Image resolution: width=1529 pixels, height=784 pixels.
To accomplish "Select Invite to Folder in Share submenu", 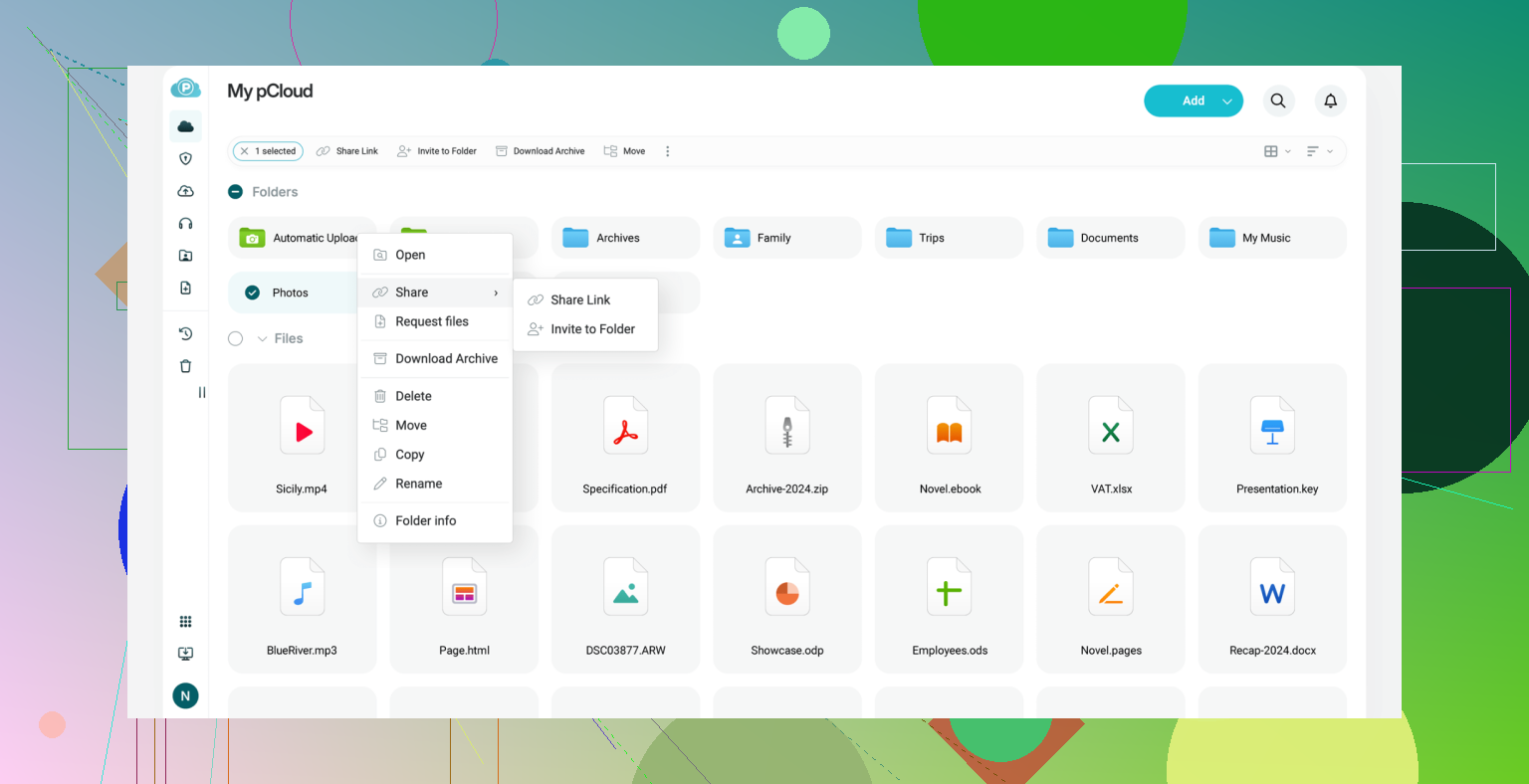I will click(x=592, y=329).
